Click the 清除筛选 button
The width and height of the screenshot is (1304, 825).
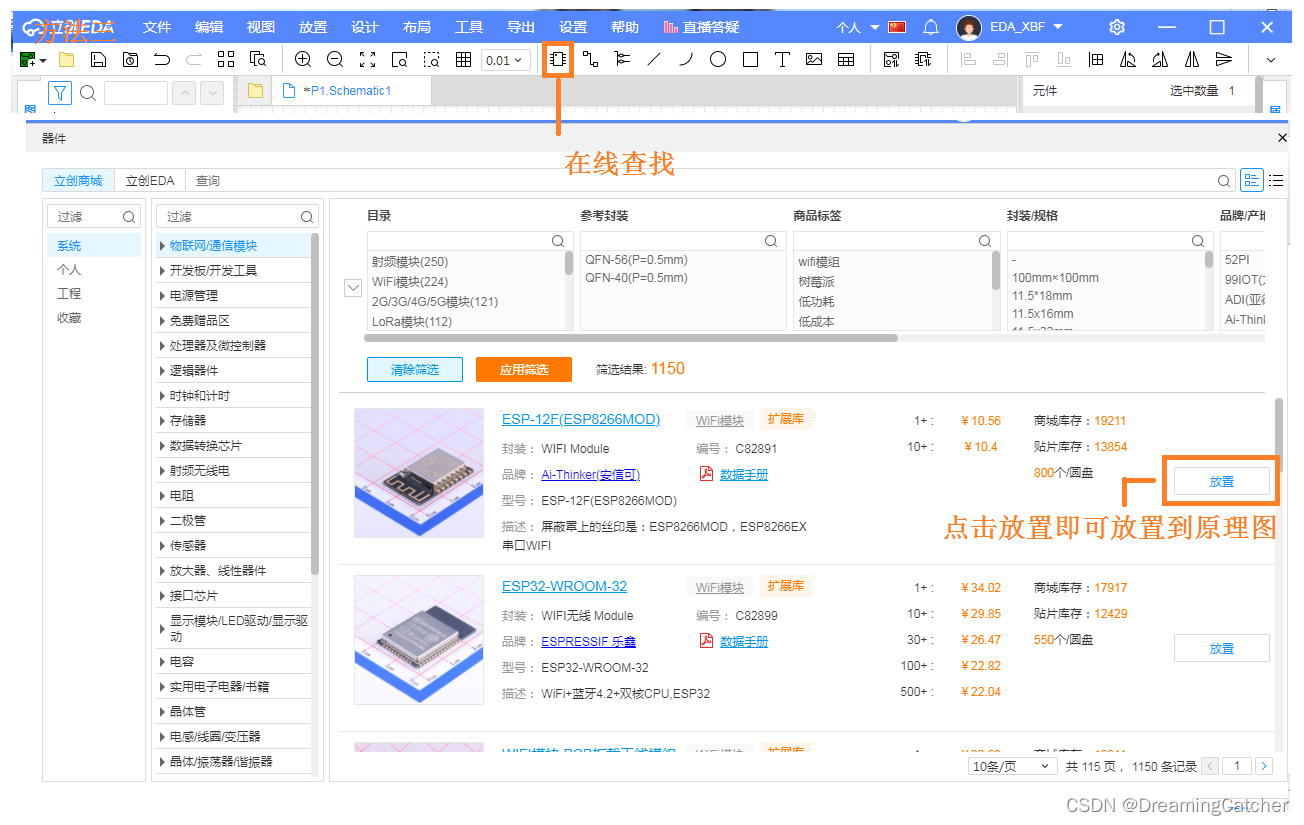pos(415,369)
